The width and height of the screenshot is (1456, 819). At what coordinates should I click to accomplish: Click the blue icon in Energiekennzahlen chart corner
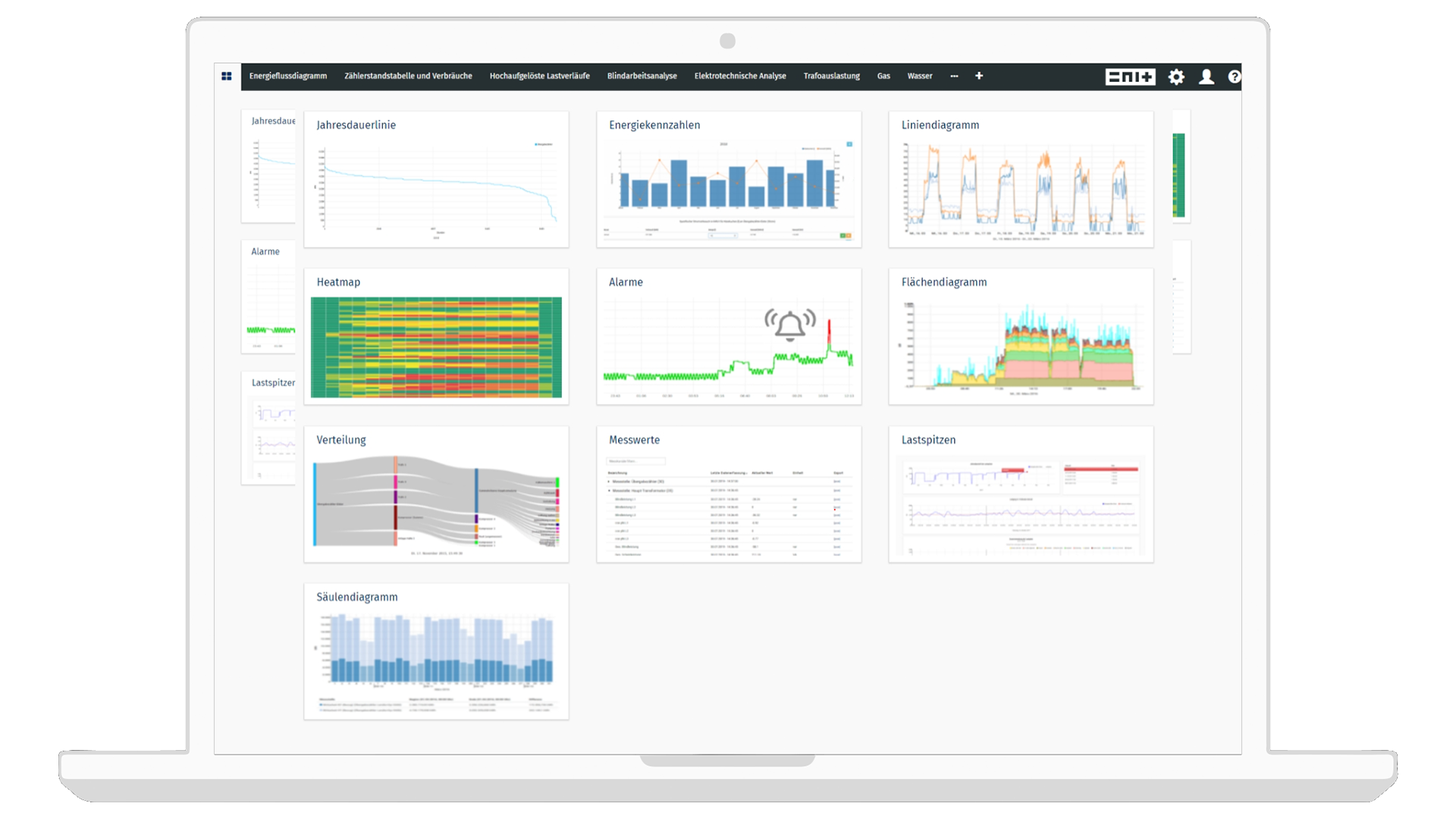(849, 144)
